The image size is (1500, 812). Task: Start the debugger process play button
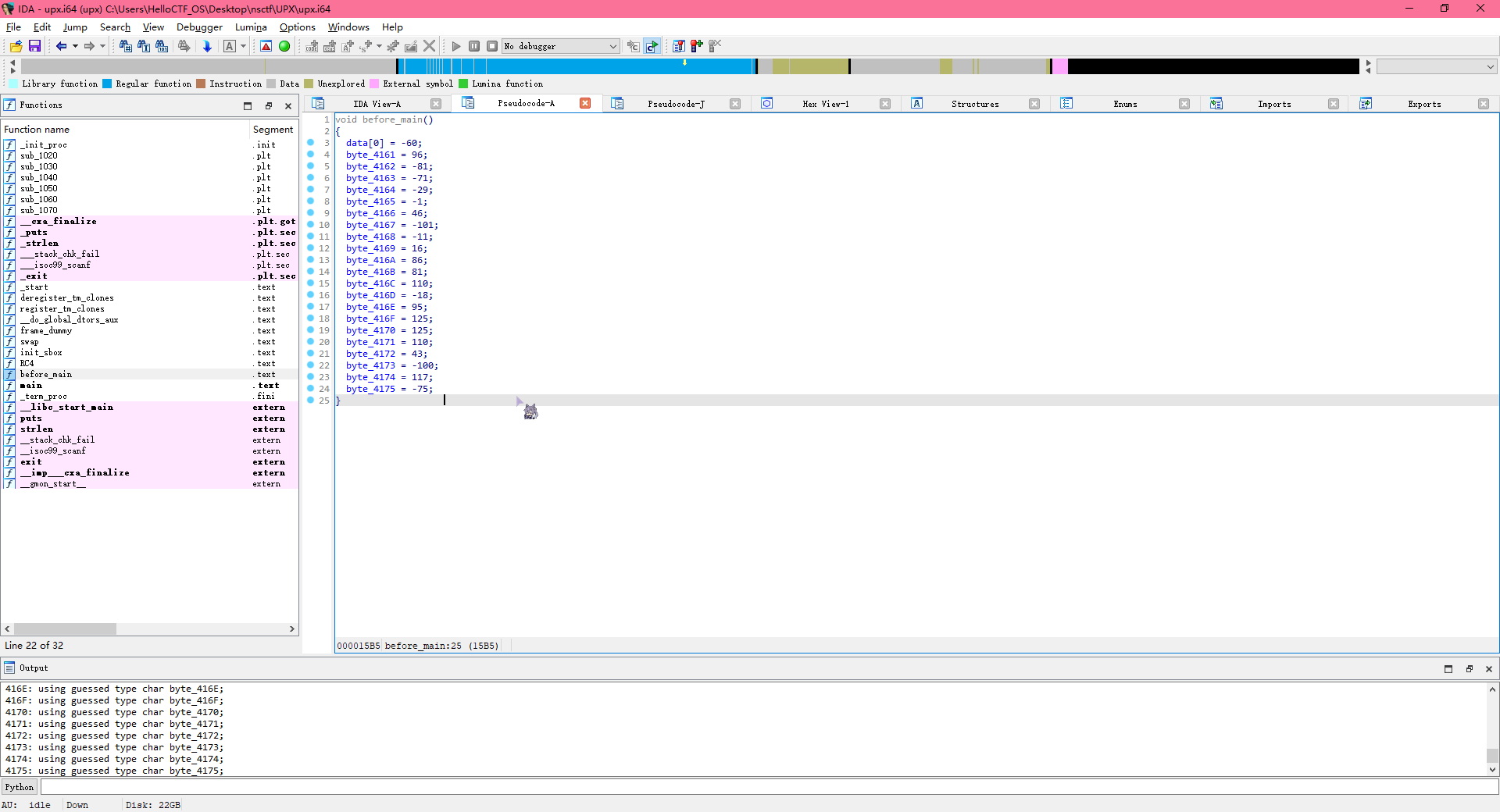(456, 47)
